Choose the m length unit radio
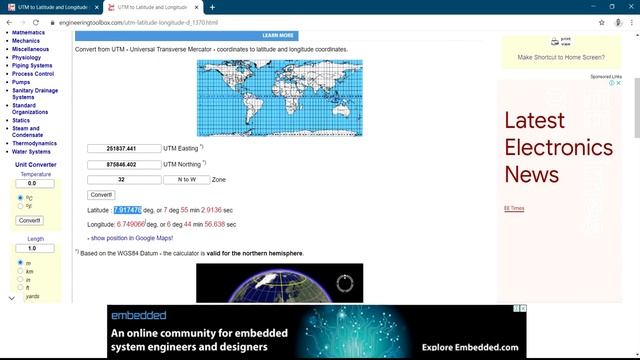 pyautogui.click(x=20, y=262)
